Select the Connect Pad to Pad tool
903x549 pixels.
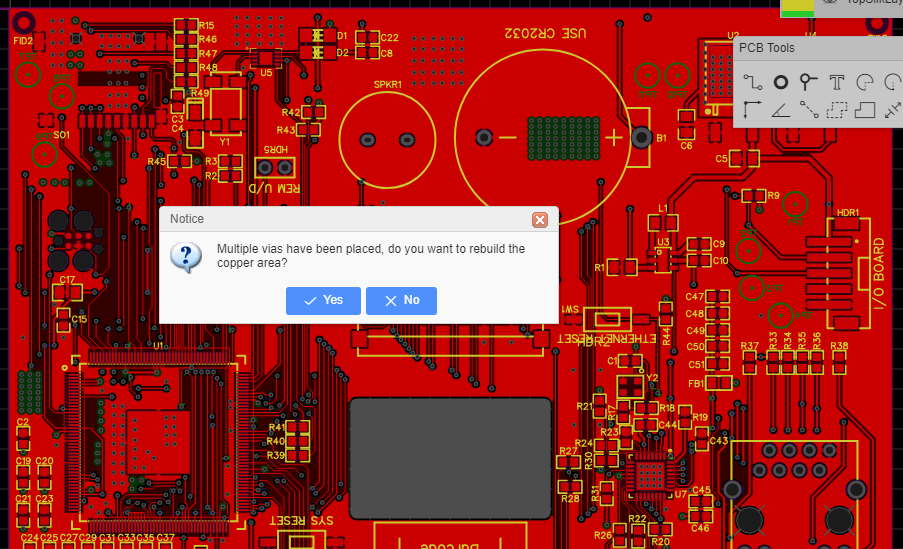[x=809, y=109]
